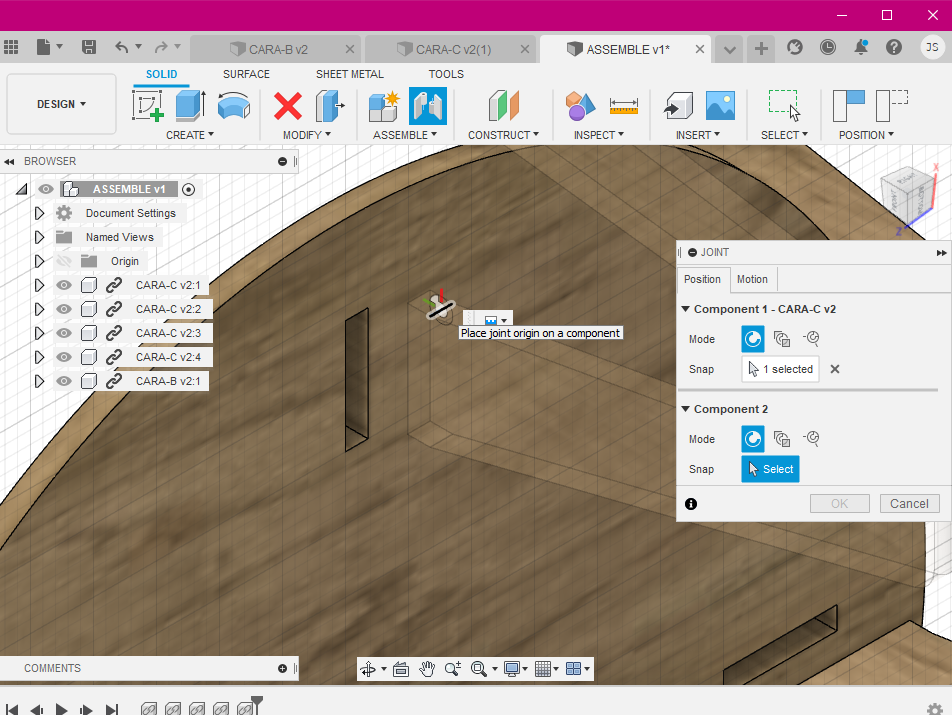Viewport: 952px width, 715px height.
Task: Open the data panel grid icon
Action: click(x=11, y=47)
